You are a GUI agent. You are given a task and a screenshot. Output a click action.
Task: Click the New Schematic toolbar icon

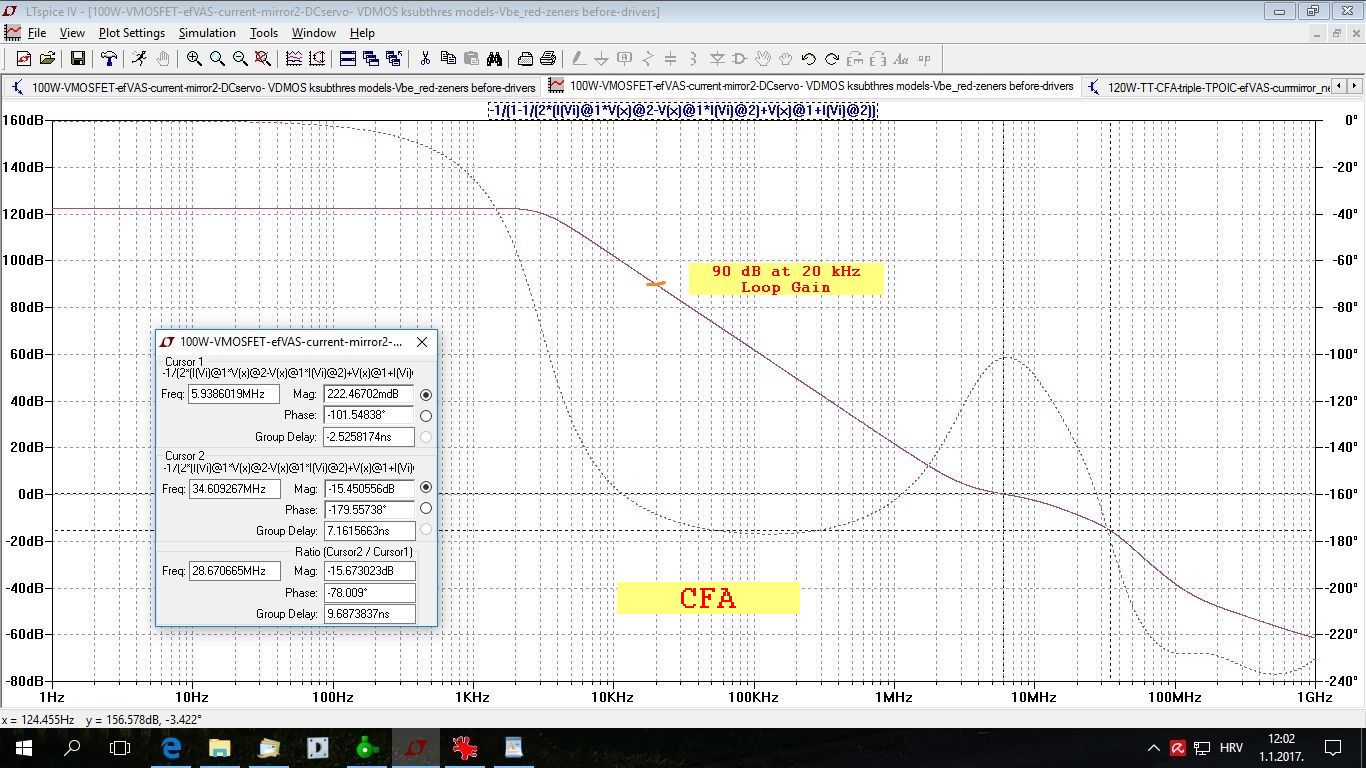23,59
